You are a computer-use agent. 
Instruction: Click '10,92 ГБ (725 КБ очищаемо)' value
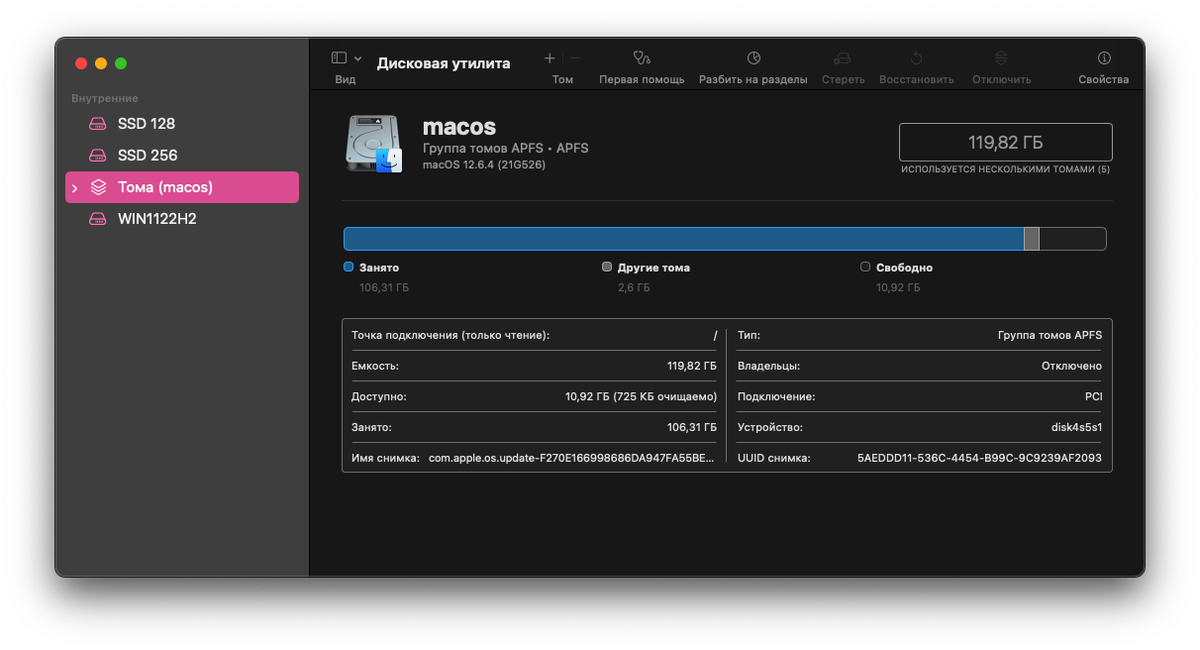[641, 397]
